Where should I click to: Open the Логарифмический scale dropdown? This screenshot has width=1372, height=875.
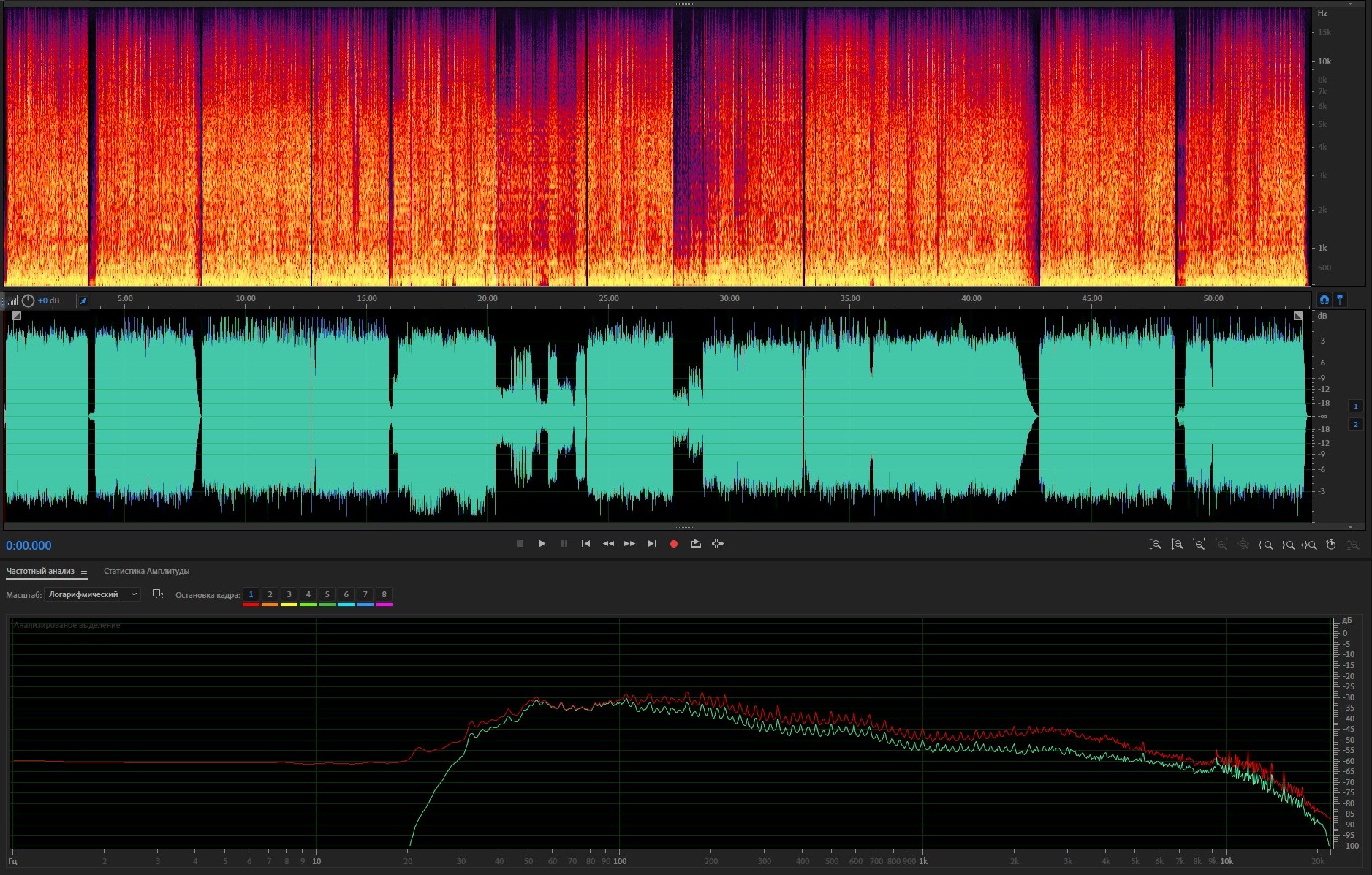(x=92, y=594)
